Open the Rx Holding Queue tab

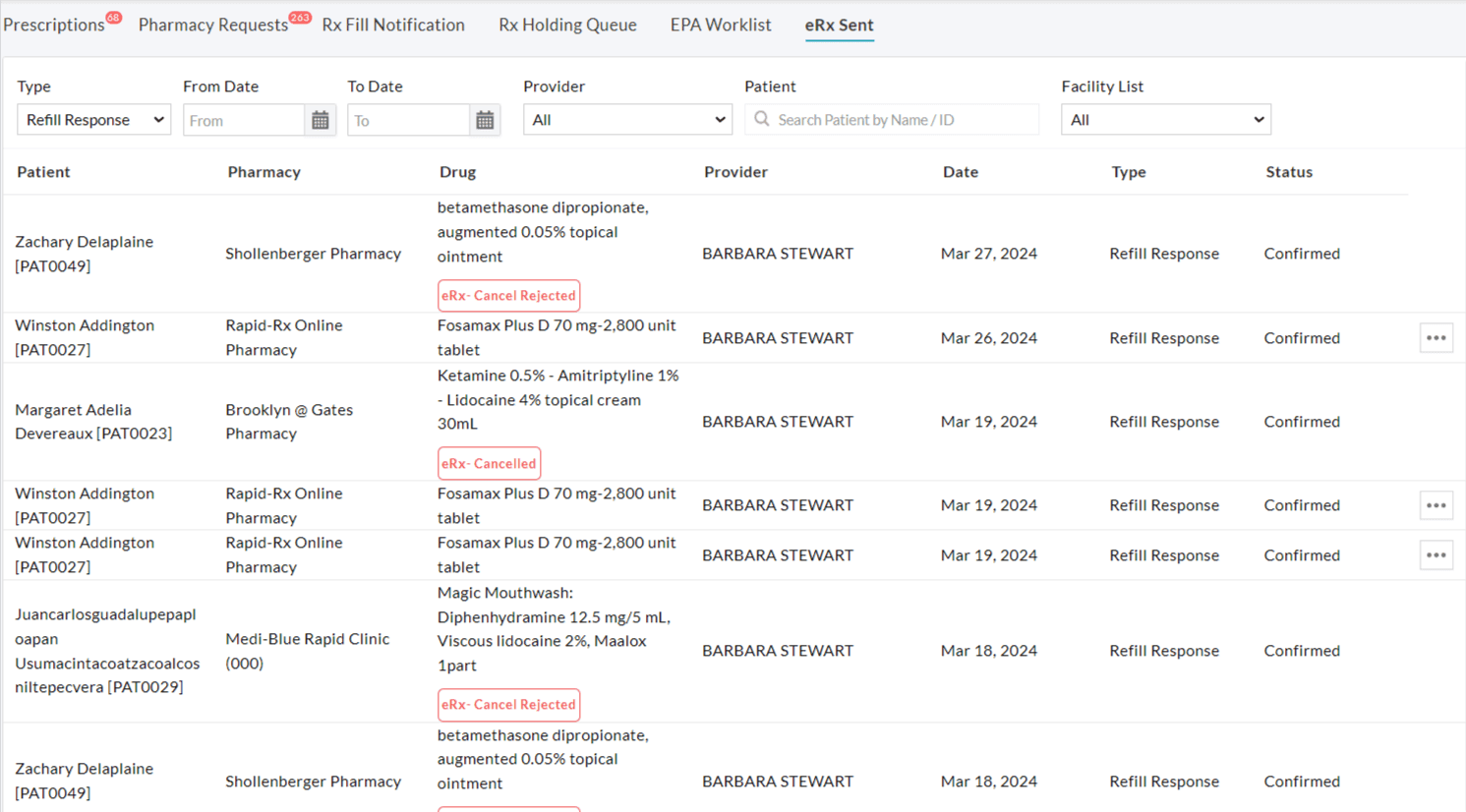(x=567, y=26)
